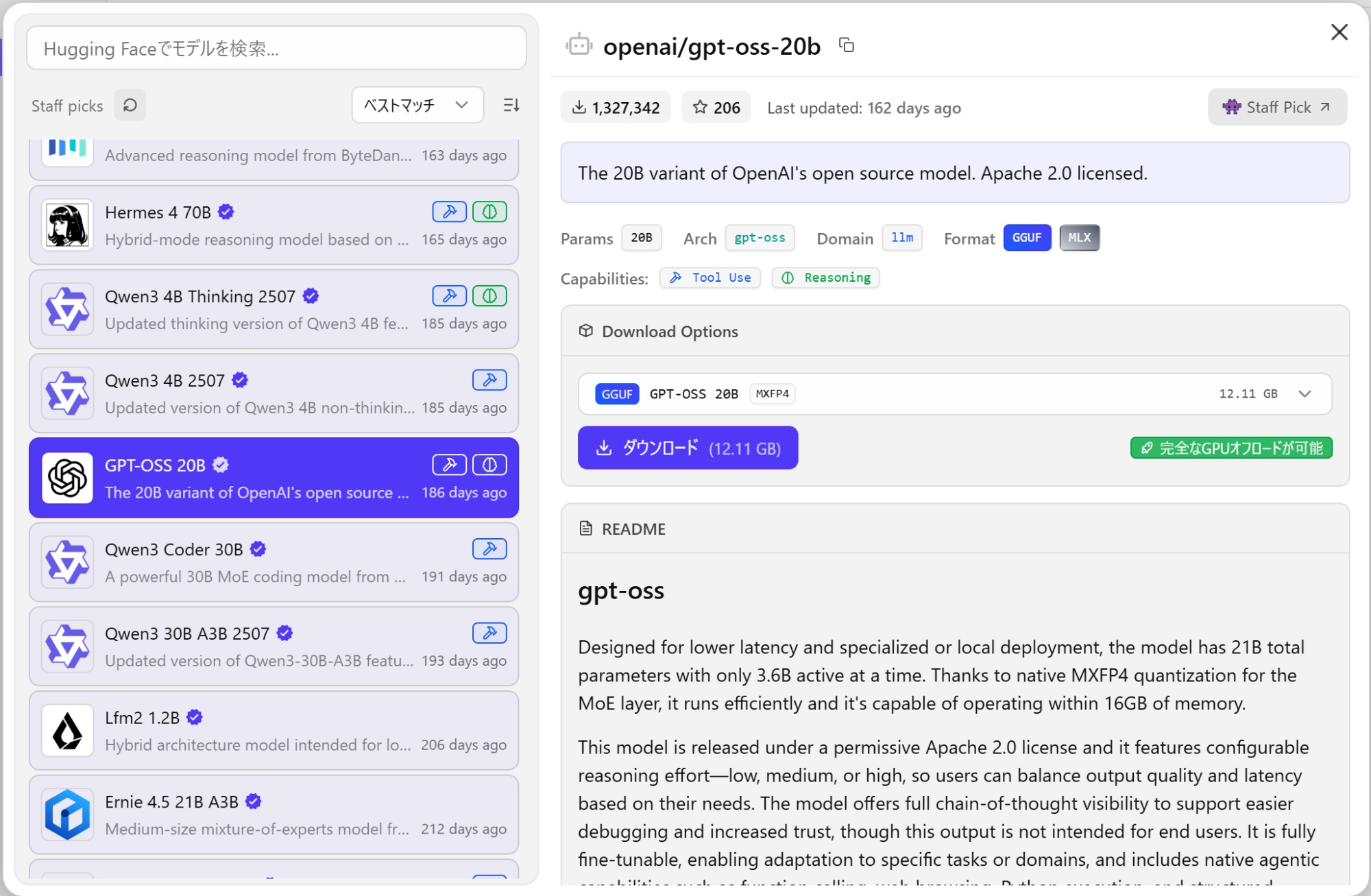Expand the GPT-OSS 20B MXFP4 download option

click(x=1304, y=394)
